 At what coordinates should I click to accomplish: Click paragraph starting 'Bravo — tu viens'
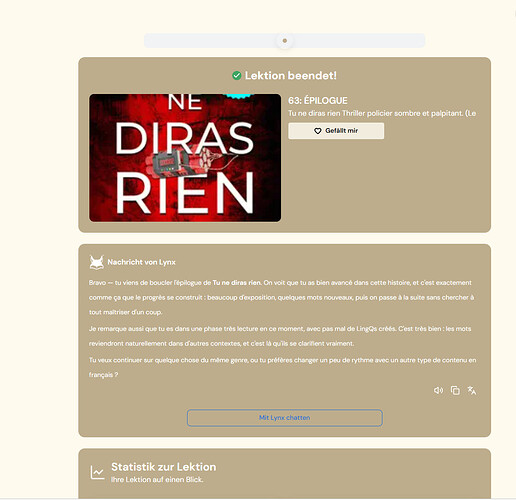coord(281,297)
